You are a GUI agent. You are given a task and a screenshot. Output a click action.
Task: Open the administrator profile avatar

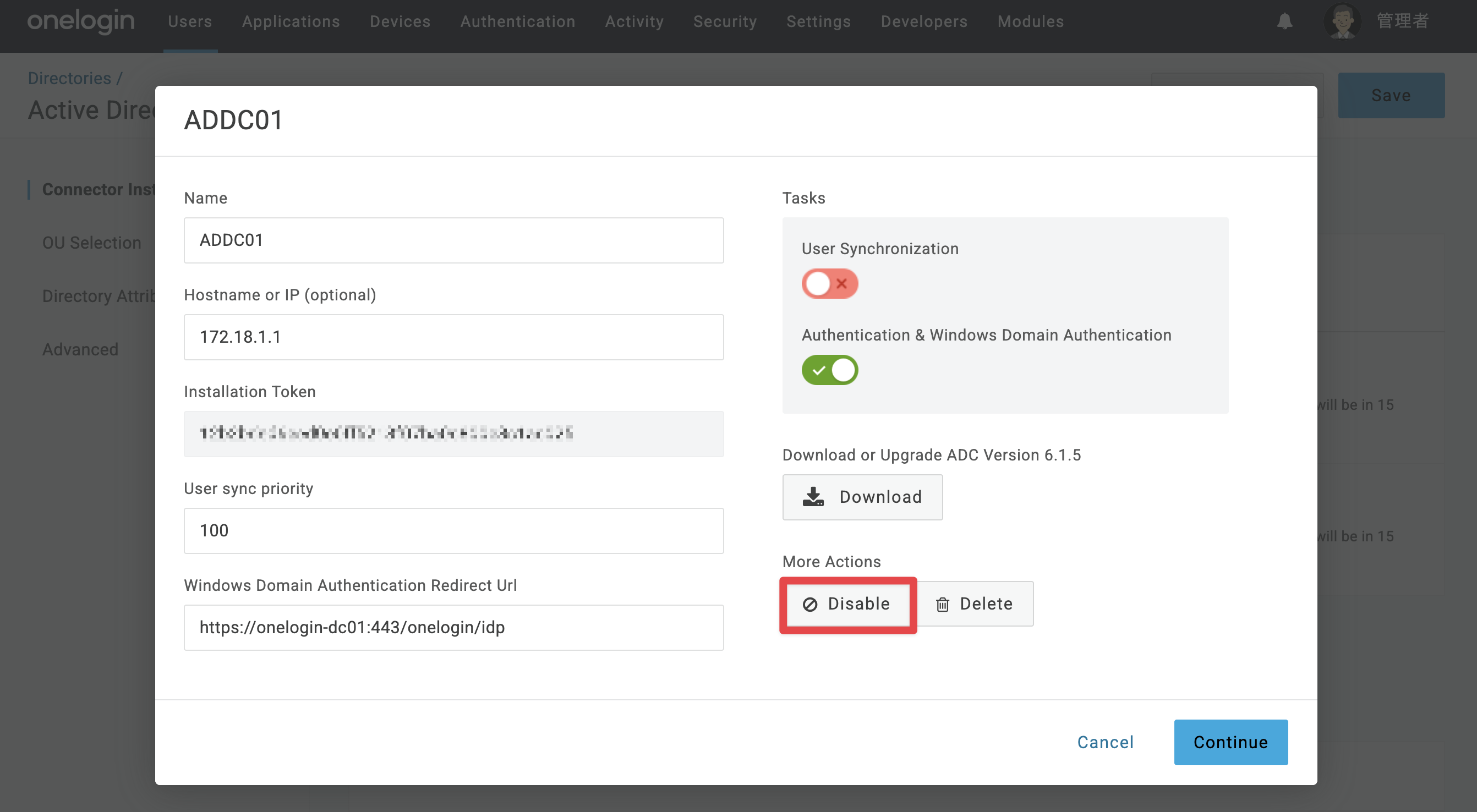(x=1342, y=21)
